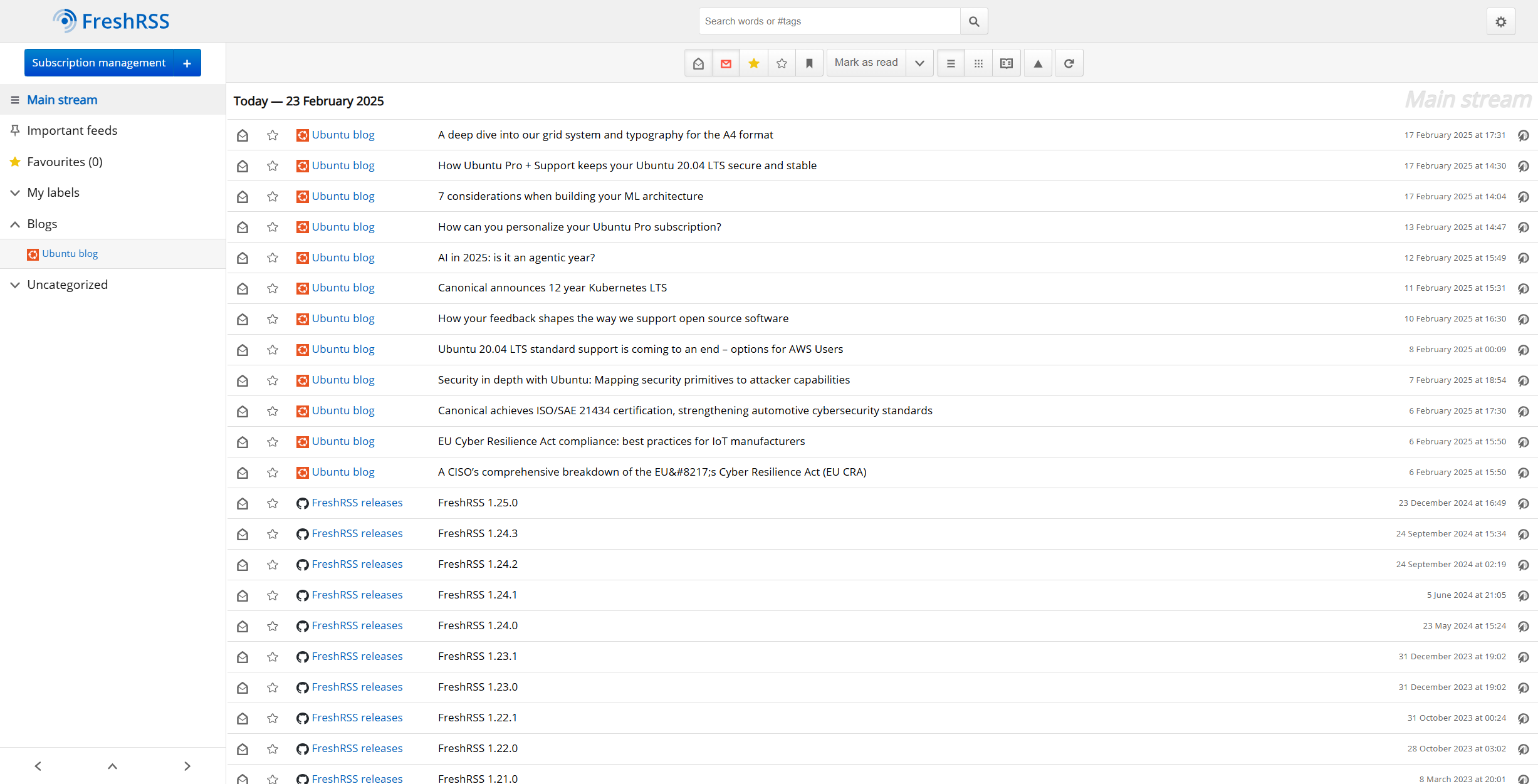Screen dimensions: 1538x784
Task: Jump to top using the triangle icon
Action: click(x=1037, y=63)
